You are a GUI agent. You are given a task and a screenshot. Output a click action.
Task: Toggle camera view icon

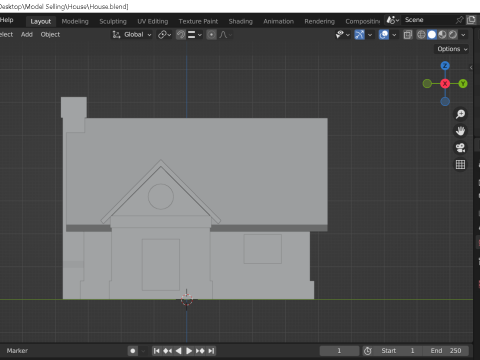click(460, 148)
